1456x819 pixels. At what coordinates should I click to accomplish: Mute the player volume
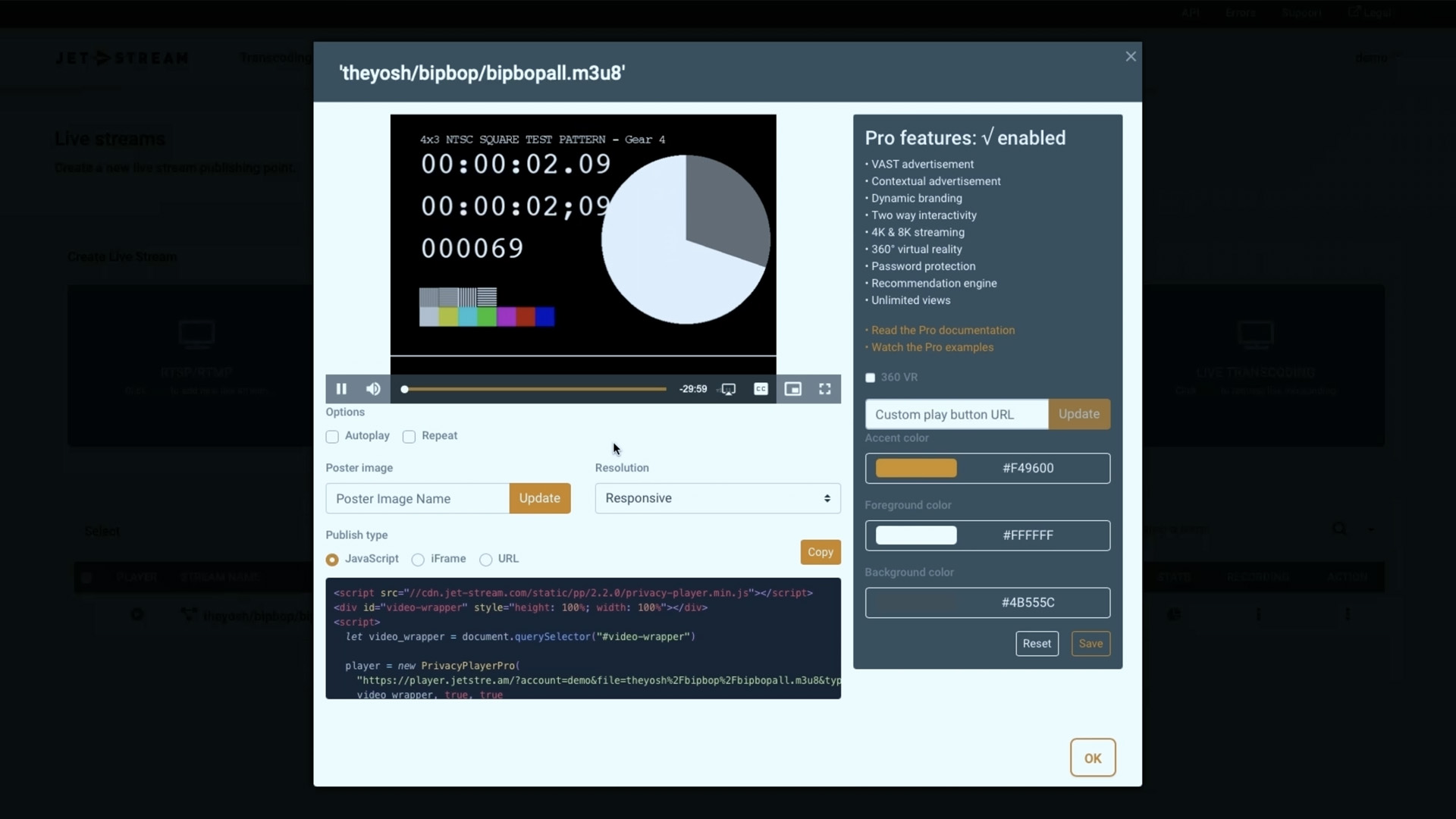372,388
